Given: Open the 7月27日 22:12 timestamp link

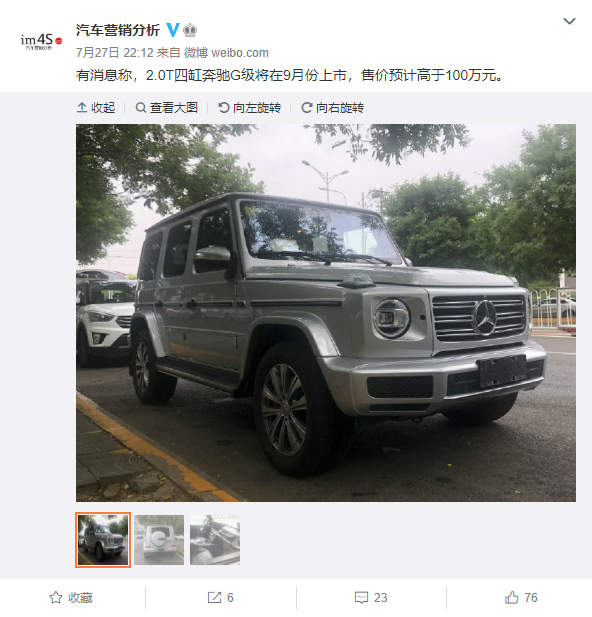Looking at the screenshot, I should 115,53.
